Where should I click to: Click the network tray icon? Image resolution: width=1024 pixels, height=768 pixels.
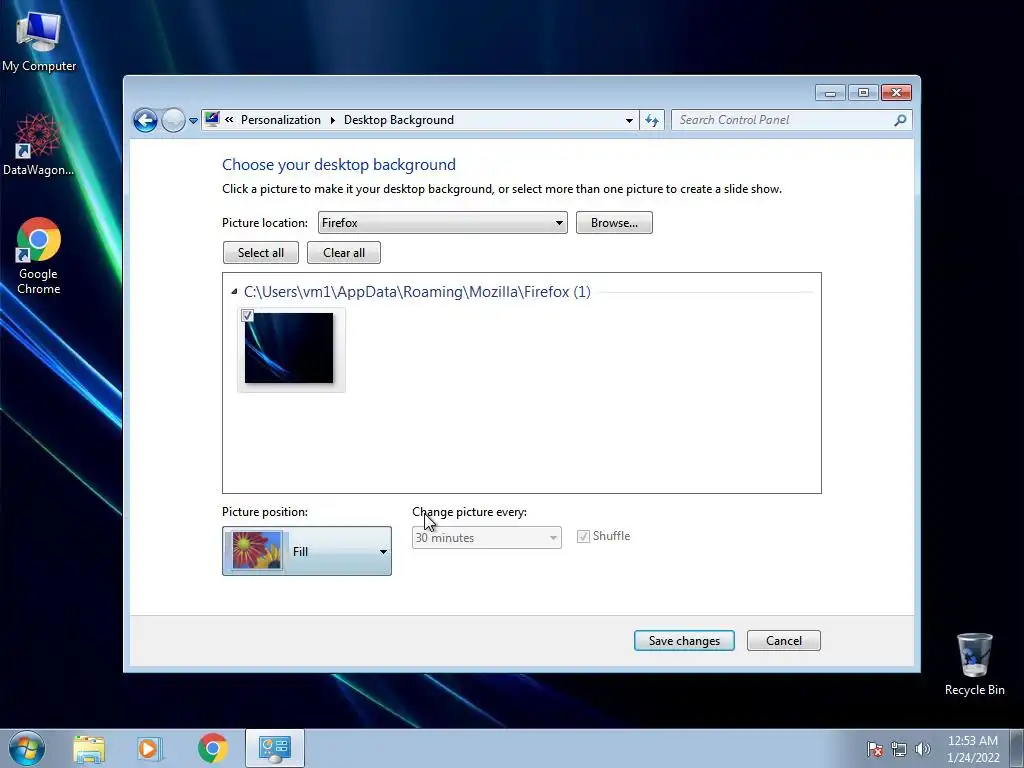point(899,749)
